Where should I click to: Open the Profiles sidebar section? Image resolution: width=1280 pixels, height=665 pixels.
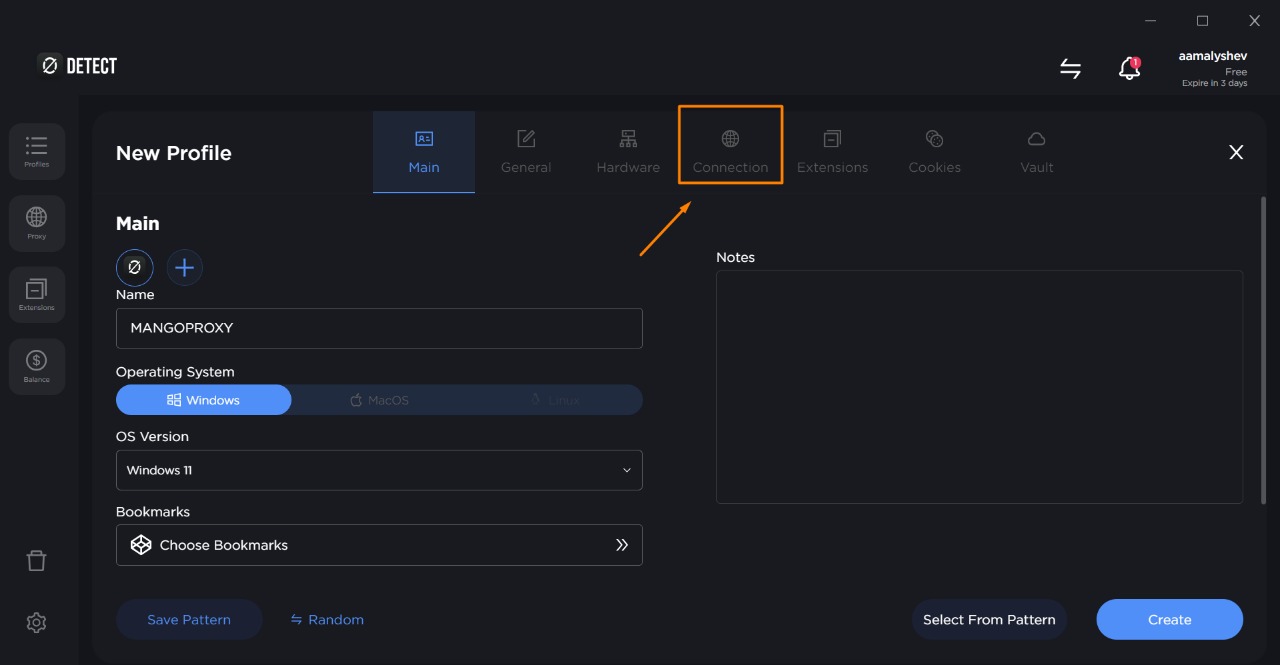pos(37,152)
